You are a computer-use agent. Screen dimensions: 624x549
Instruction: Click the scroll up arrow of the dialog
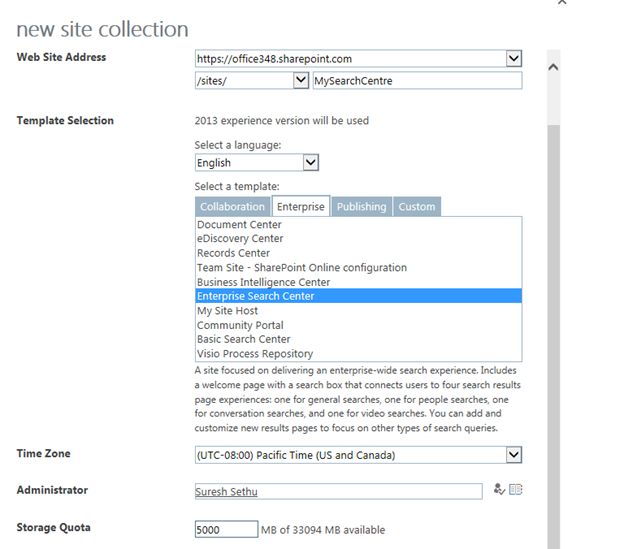(553, 67)
